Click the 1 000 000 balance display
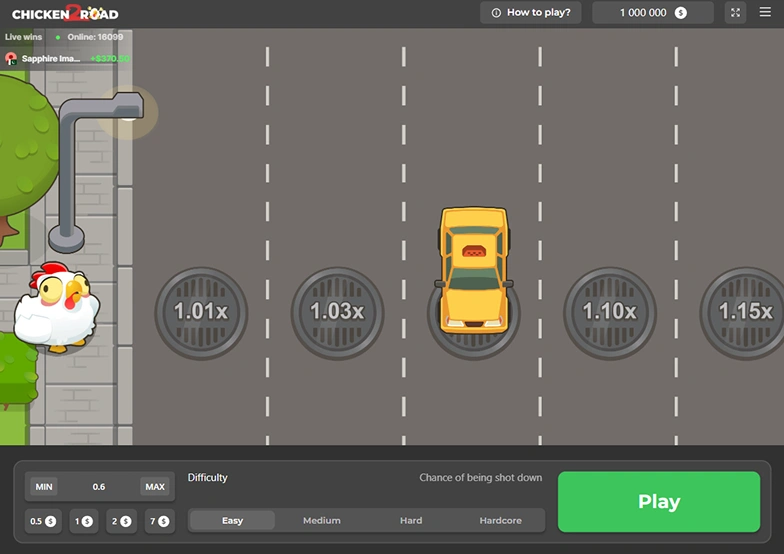This screenshot has height=554, width=784. click(652, 12)
